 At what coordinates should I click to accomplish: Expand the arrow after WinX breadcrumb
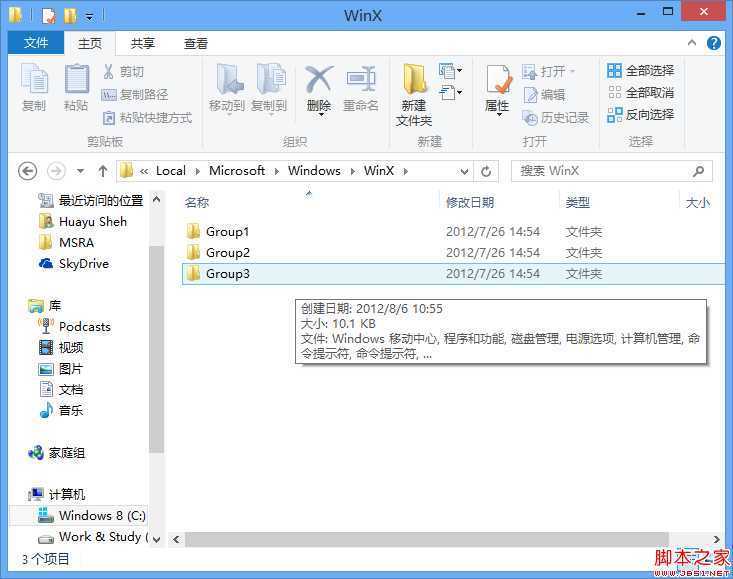pos(406,171)
